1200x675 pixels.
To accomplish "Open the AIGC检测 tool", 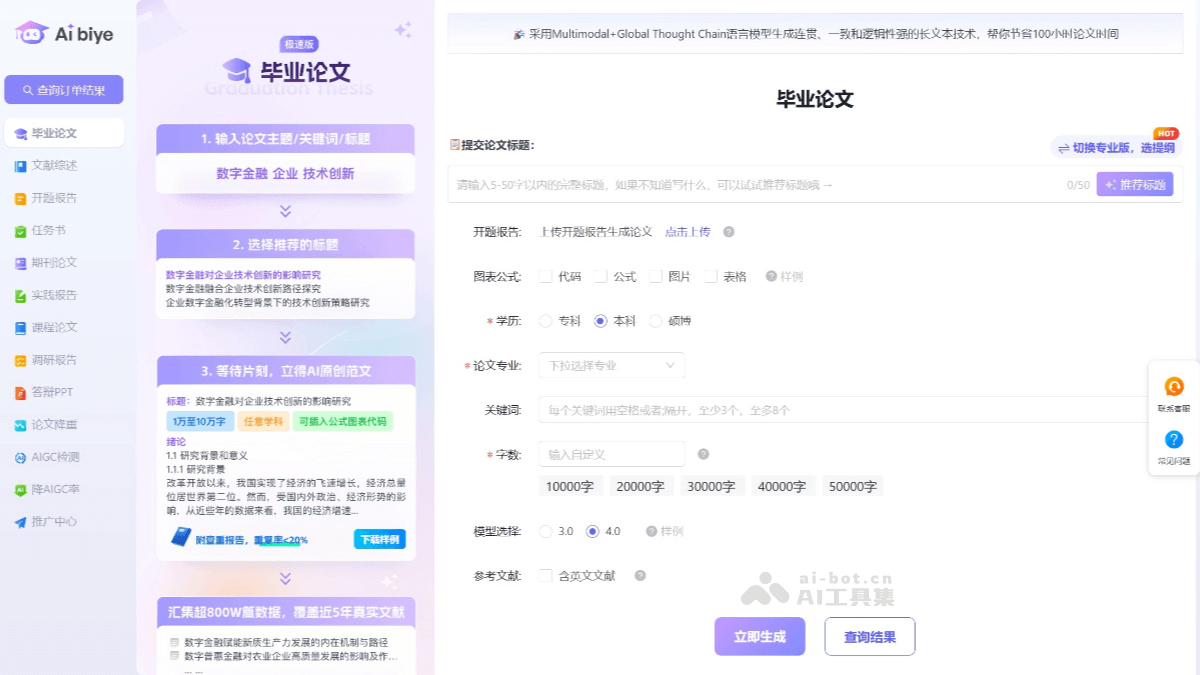I will click(58, 457).
